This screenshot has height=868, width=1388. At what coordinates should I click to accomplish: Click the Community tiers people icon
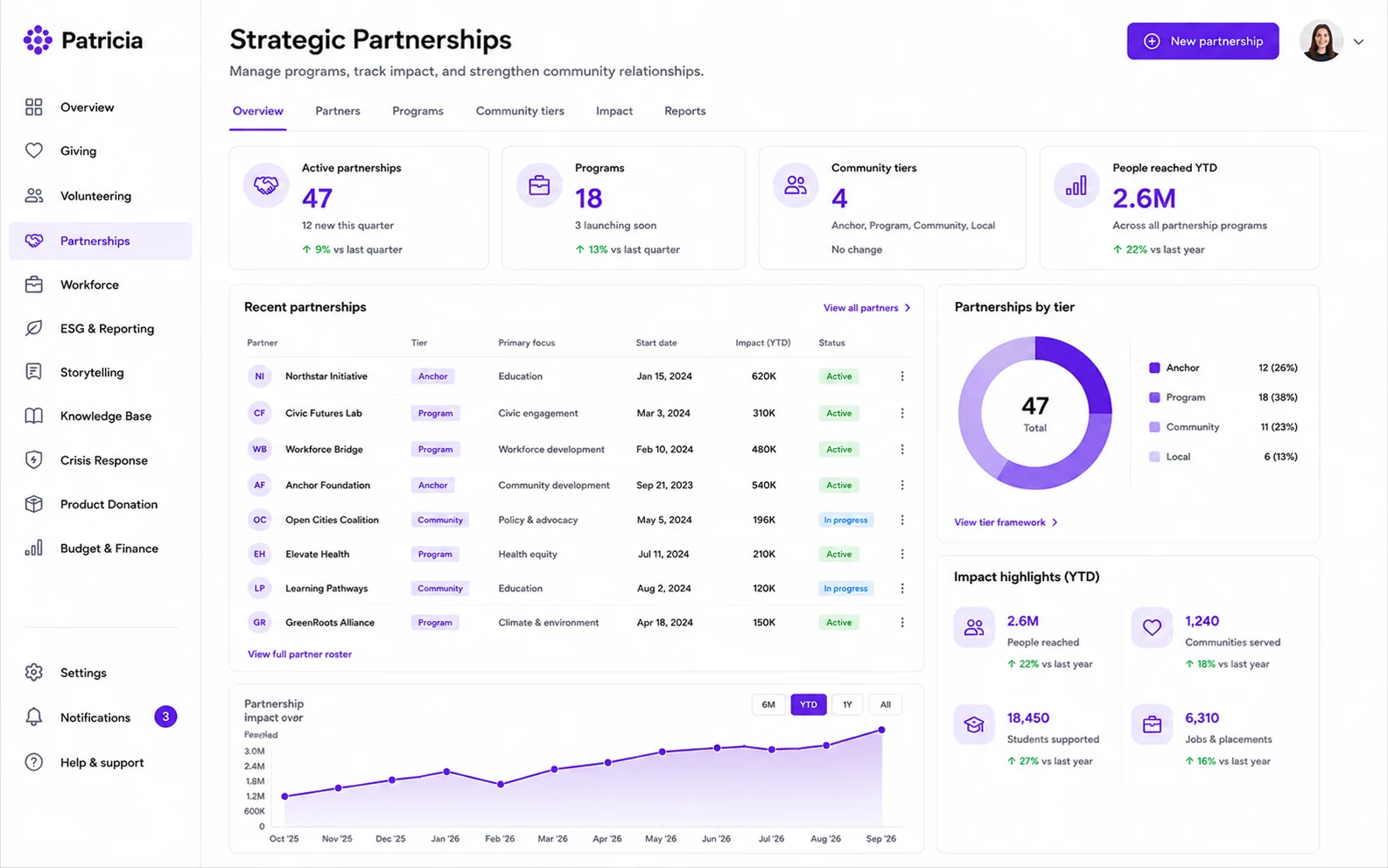796,185
